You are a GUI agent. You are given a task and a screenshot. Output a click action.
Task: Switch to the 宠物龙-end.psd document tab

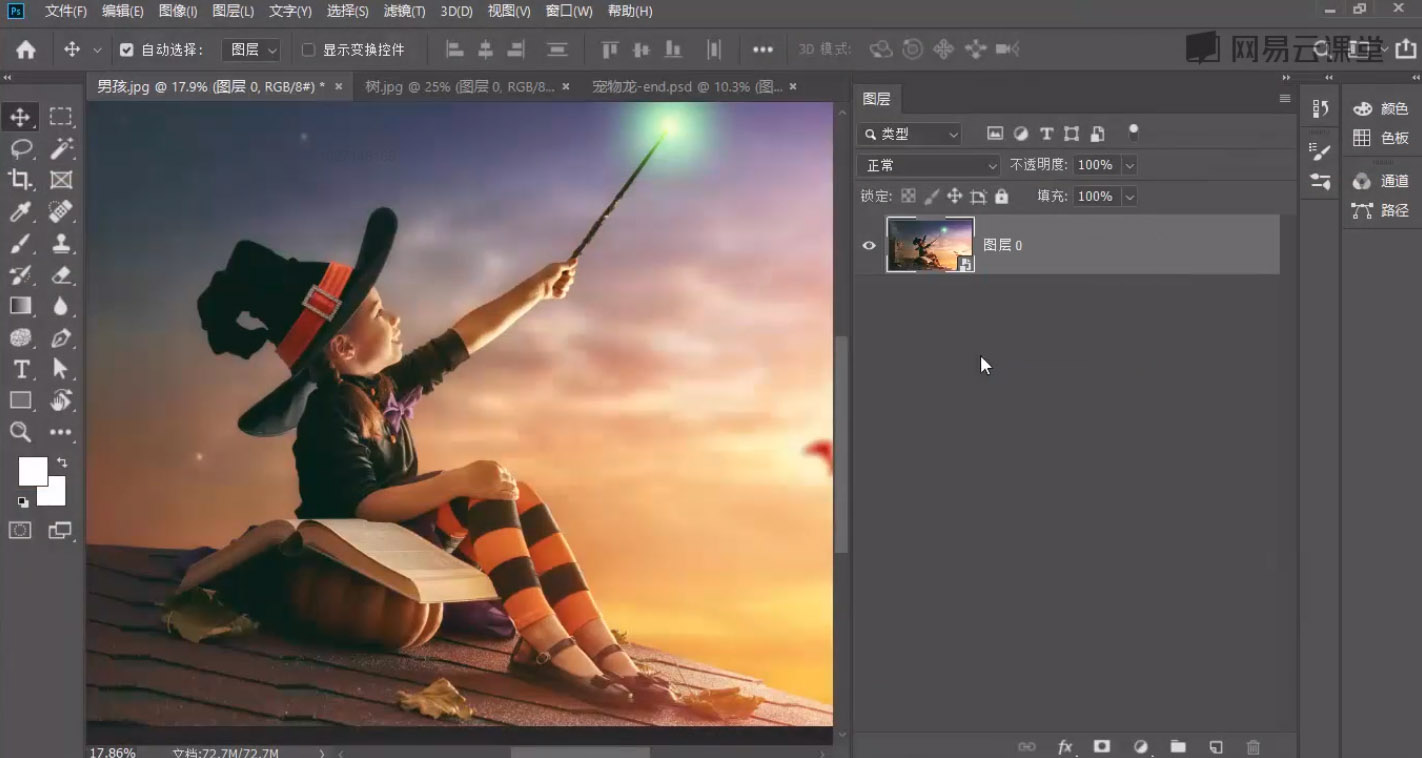point(687,87)
